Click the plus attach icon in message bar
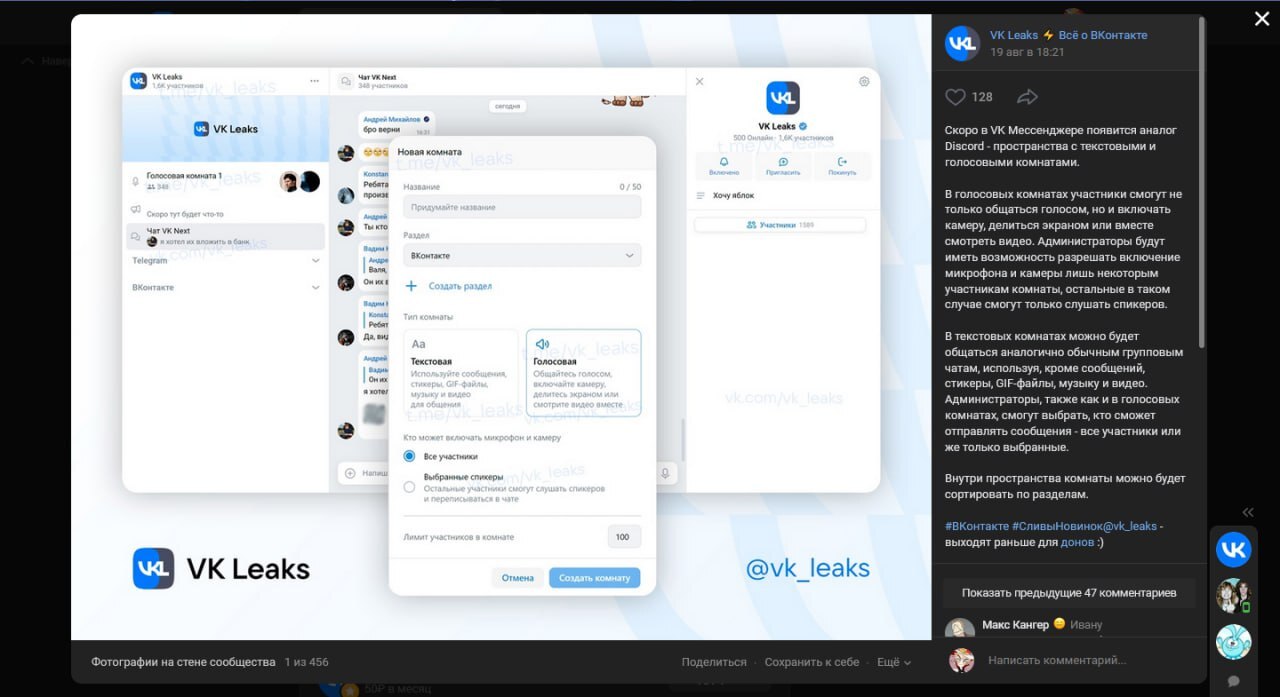This screenshot has height=697, width=1280. (350, 473)
